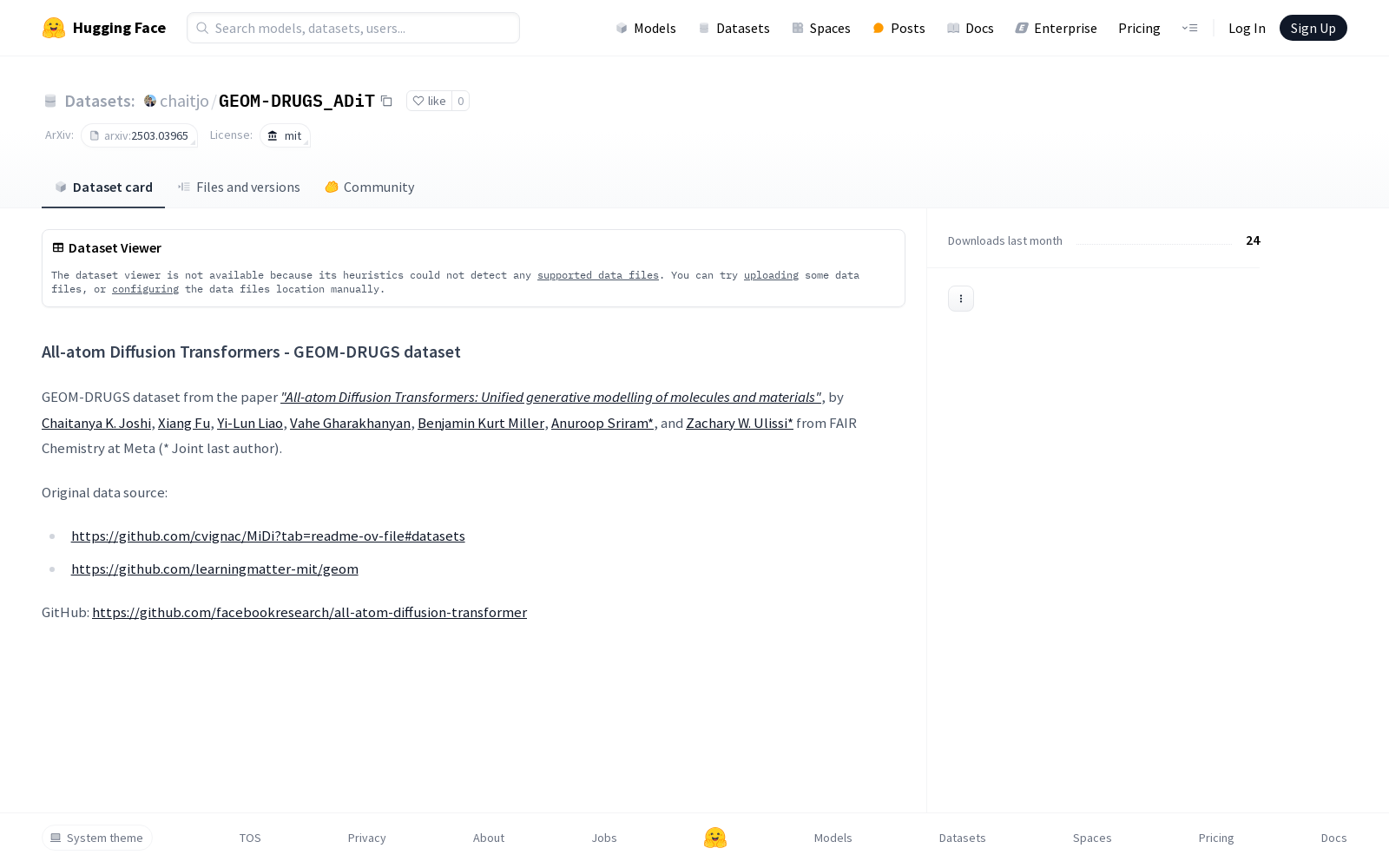Image resolution: width=1389 pixels, height=868 pixels.
Task: Open Anuroop Sriram author link
Action: (602, 423)
